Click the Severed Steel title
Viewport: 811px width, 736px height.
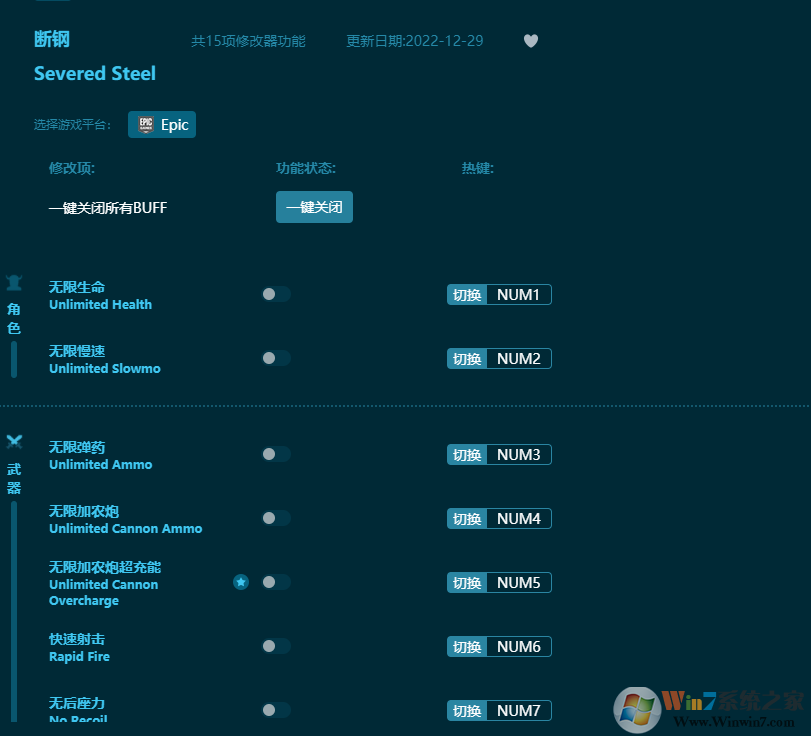[x=95, y=73]
